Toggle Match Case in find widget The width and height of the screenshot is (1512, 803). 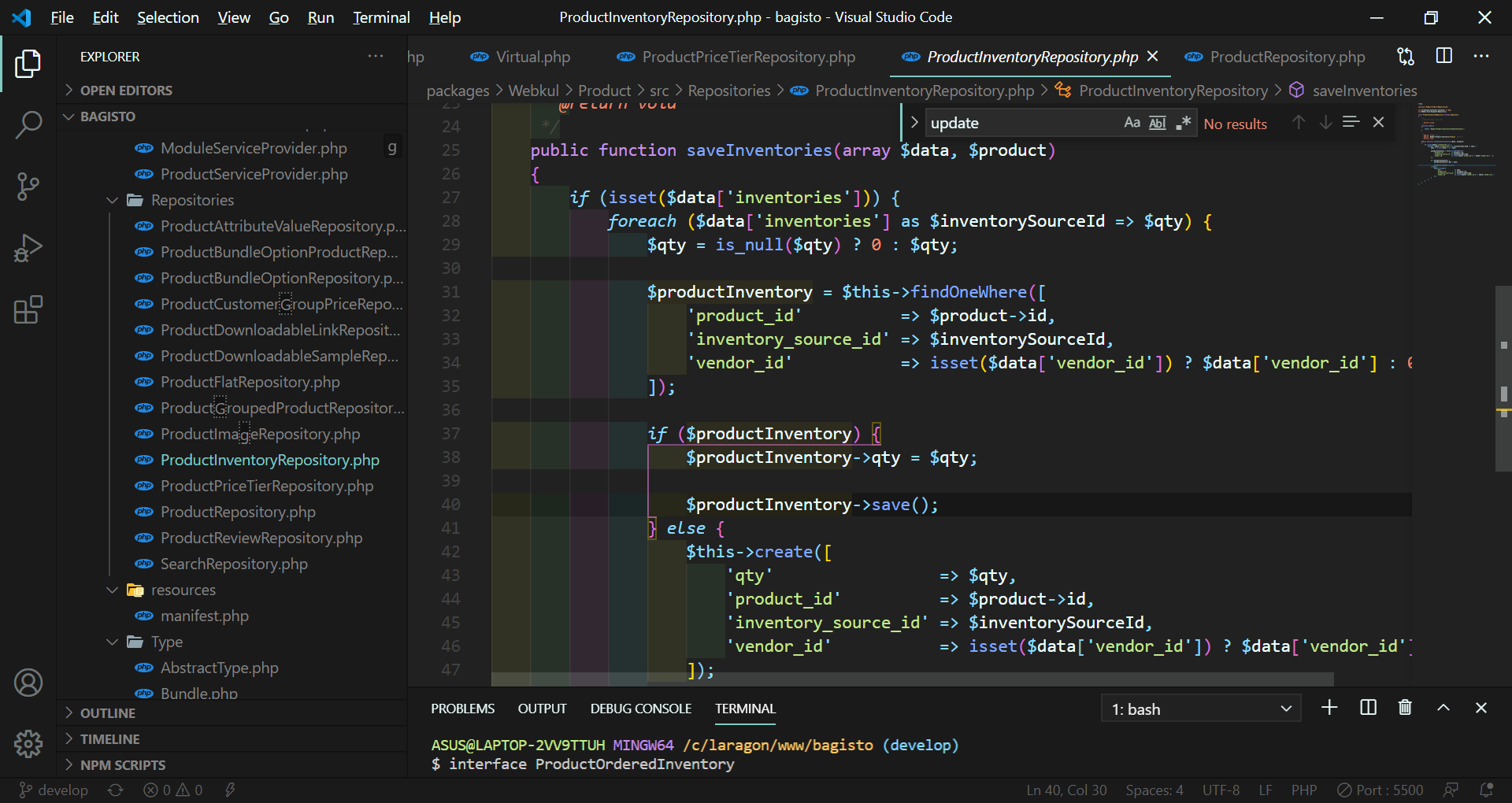(1132, 123)
